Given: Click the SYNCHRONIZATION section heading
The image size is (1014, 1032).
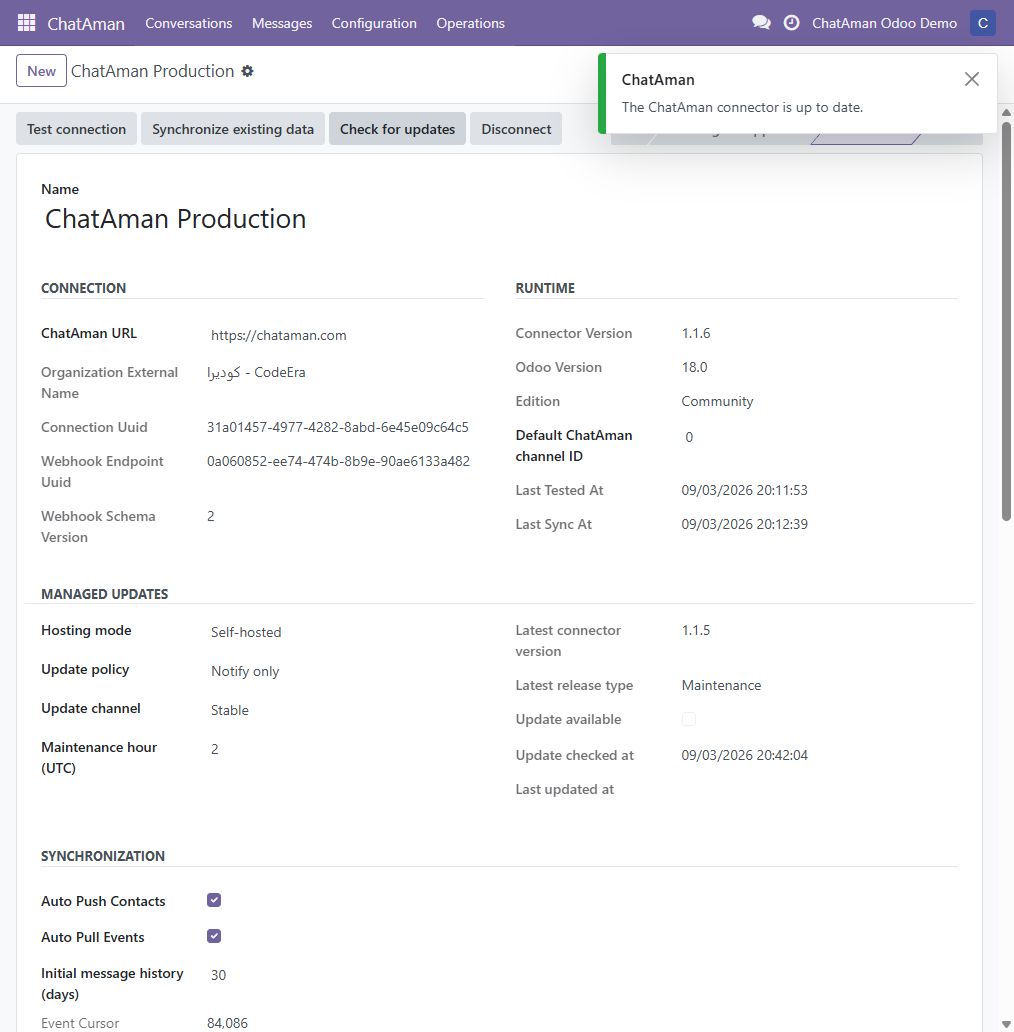Looking at the screenshot, I should tap(103, 856).
